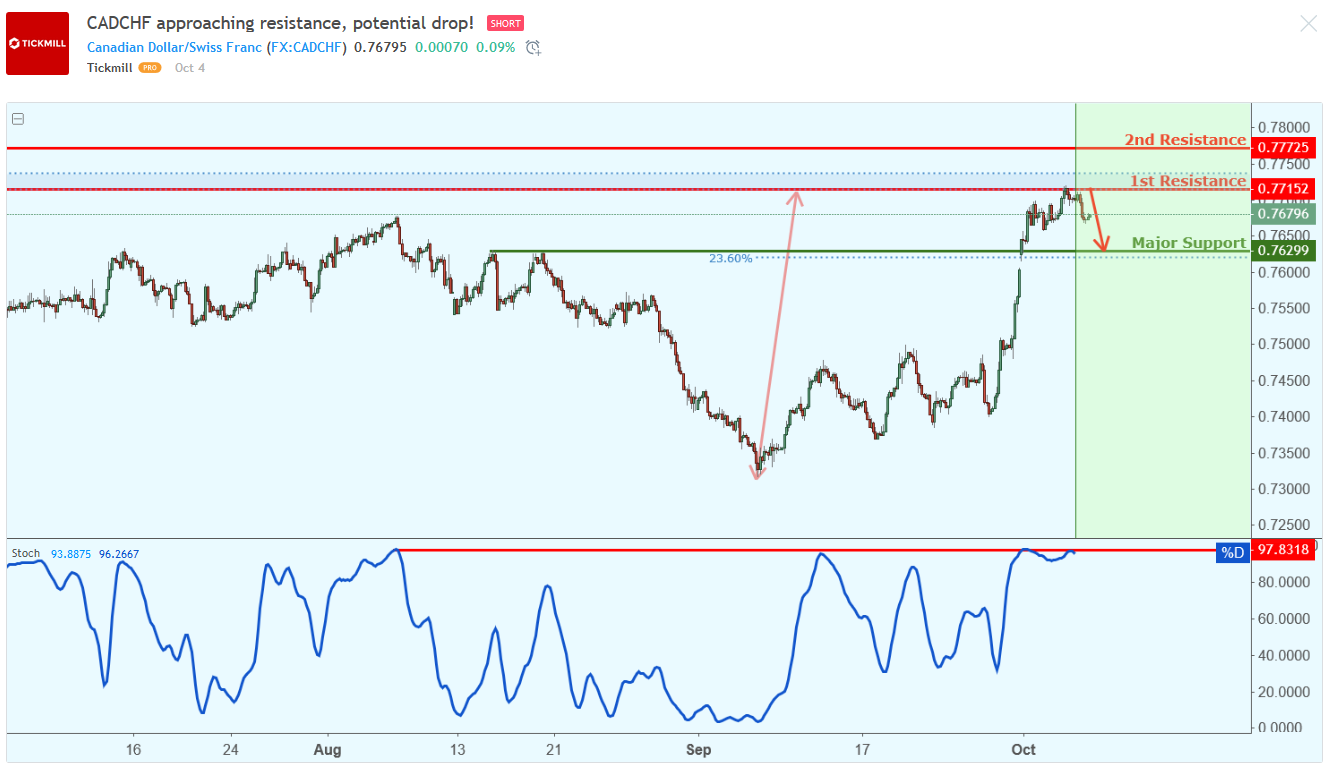
Task: Click the Sep label on time axis
Action: (x=697, y=749)
